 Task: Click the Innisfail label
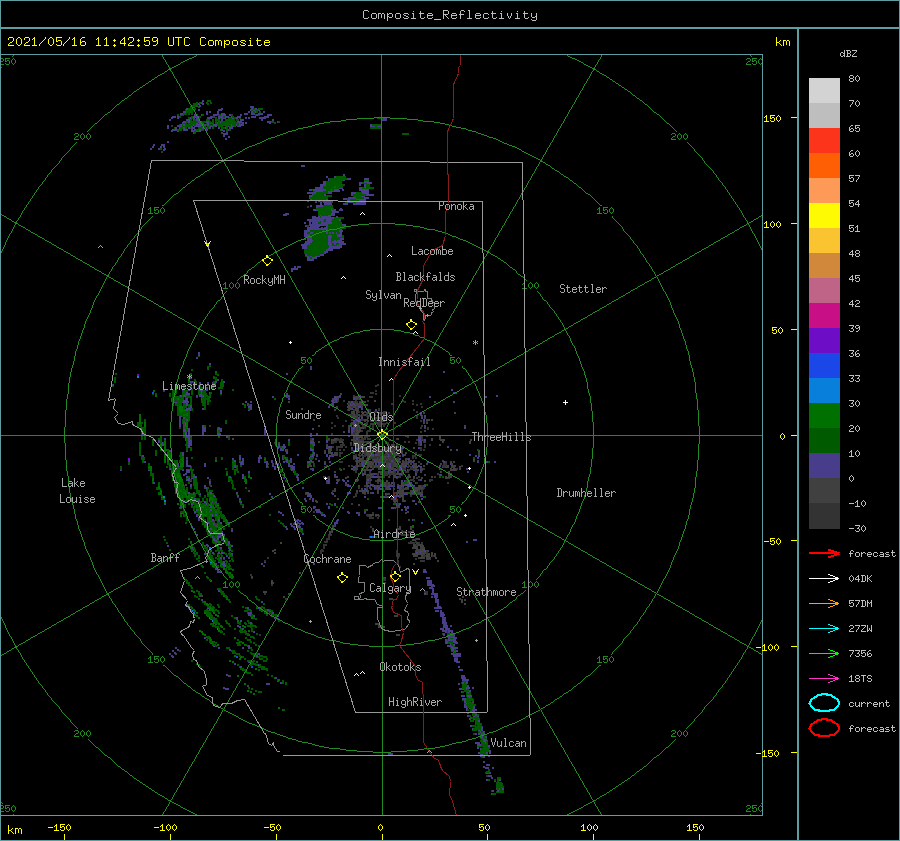click(x=404, y=362)
